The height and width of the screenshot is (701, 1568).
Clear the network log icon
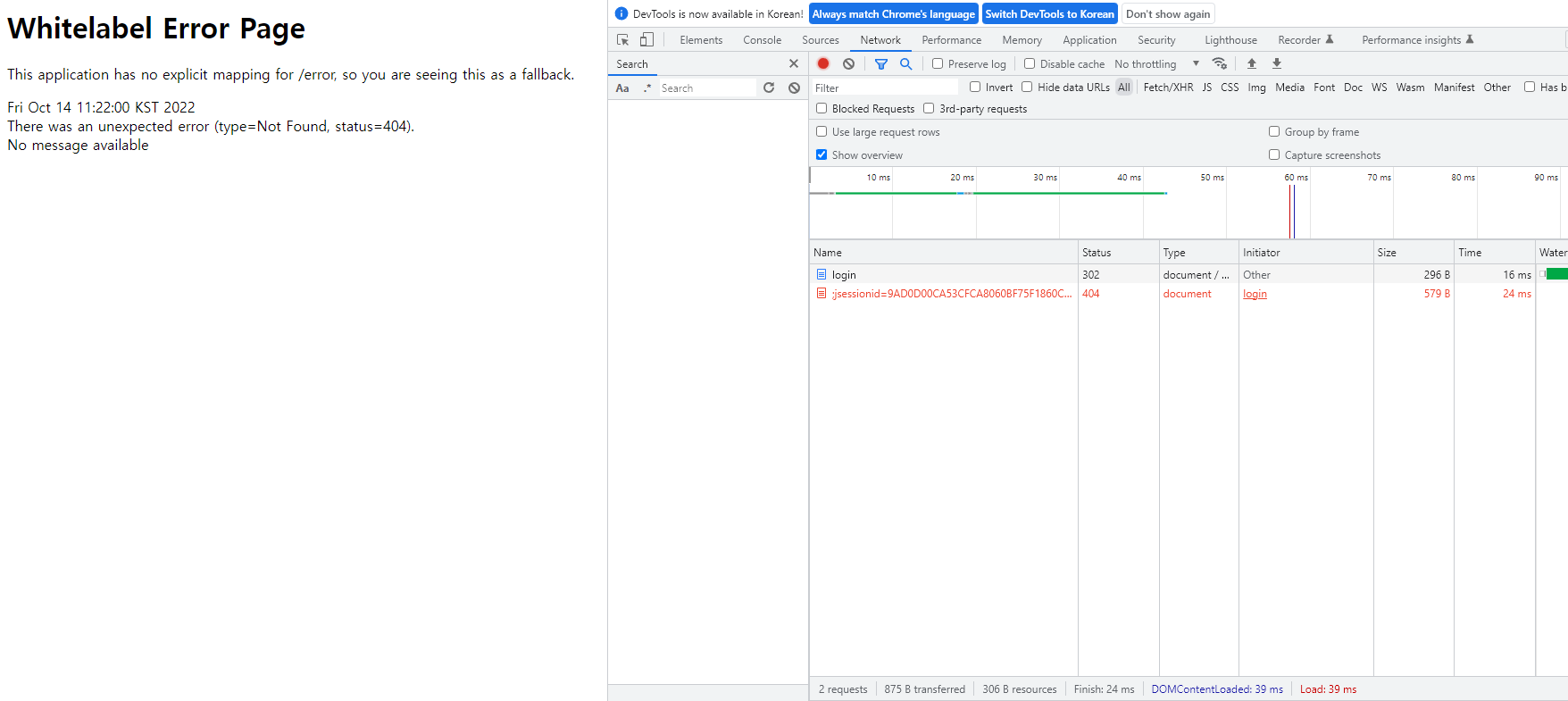click(848, 63)
